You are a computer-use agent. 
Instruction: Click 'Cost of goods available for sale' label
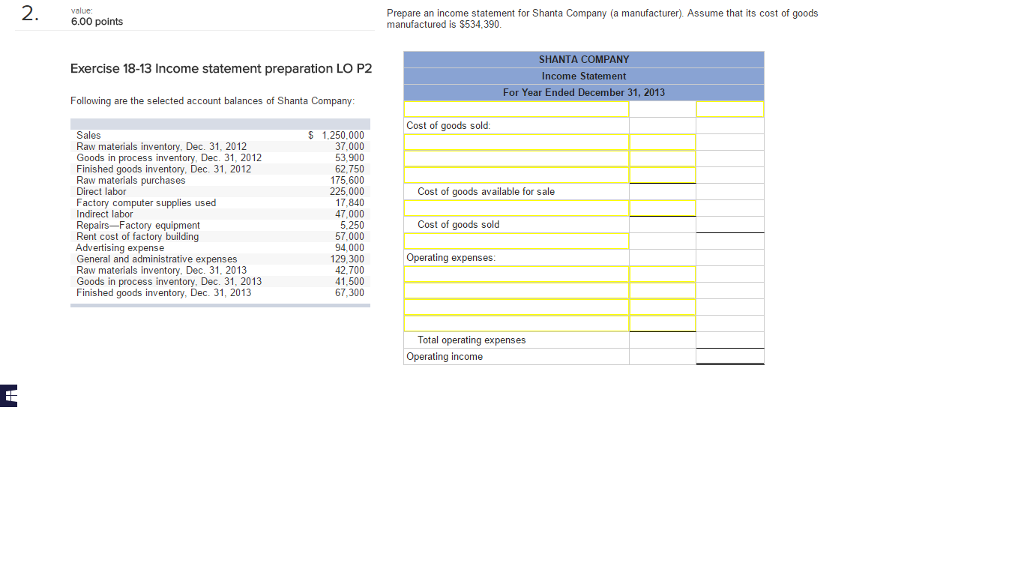[486, 191]
